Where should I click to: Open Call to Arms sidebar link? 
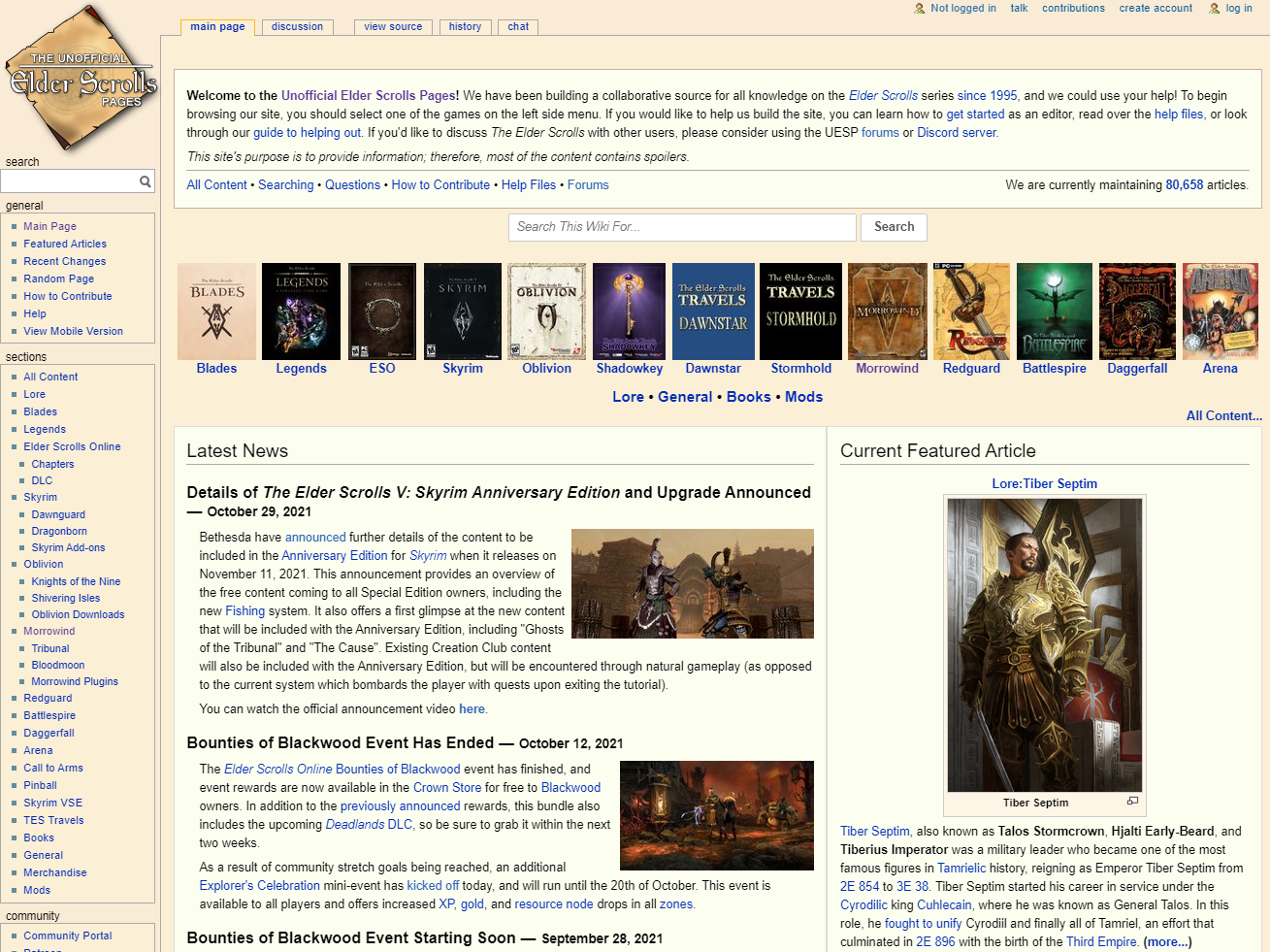click(53, 769)
